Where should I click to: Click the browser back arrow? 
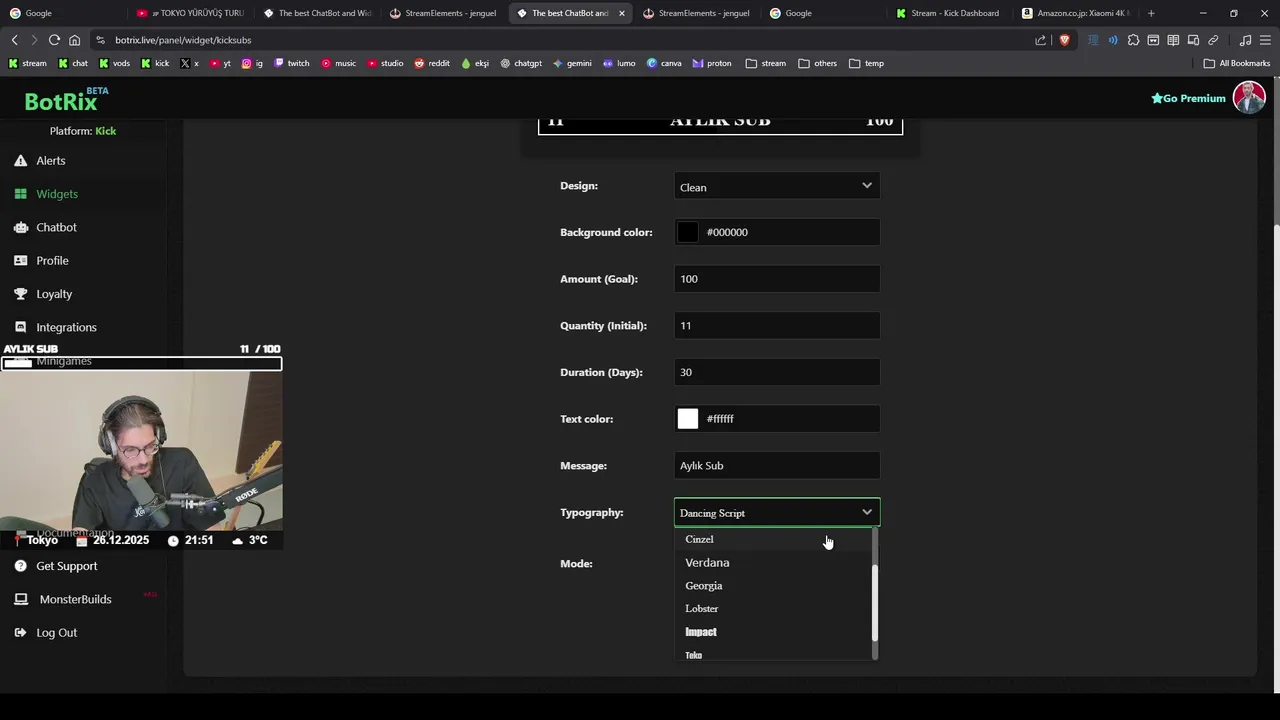(14, 40)
